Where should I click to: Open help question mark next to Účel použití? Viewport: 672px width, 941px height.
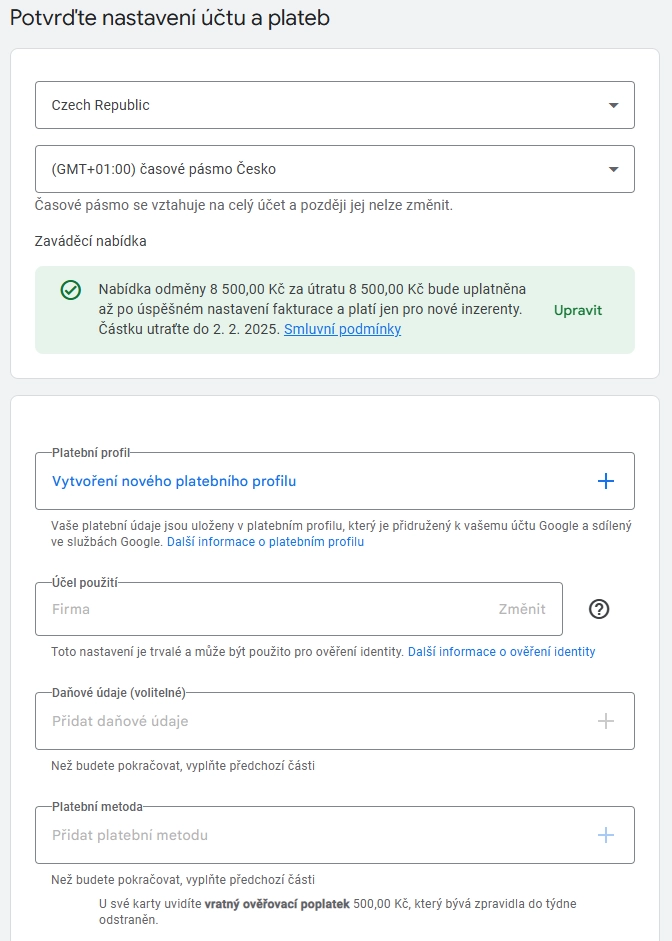pyautogui.click(x=599, y=609)
